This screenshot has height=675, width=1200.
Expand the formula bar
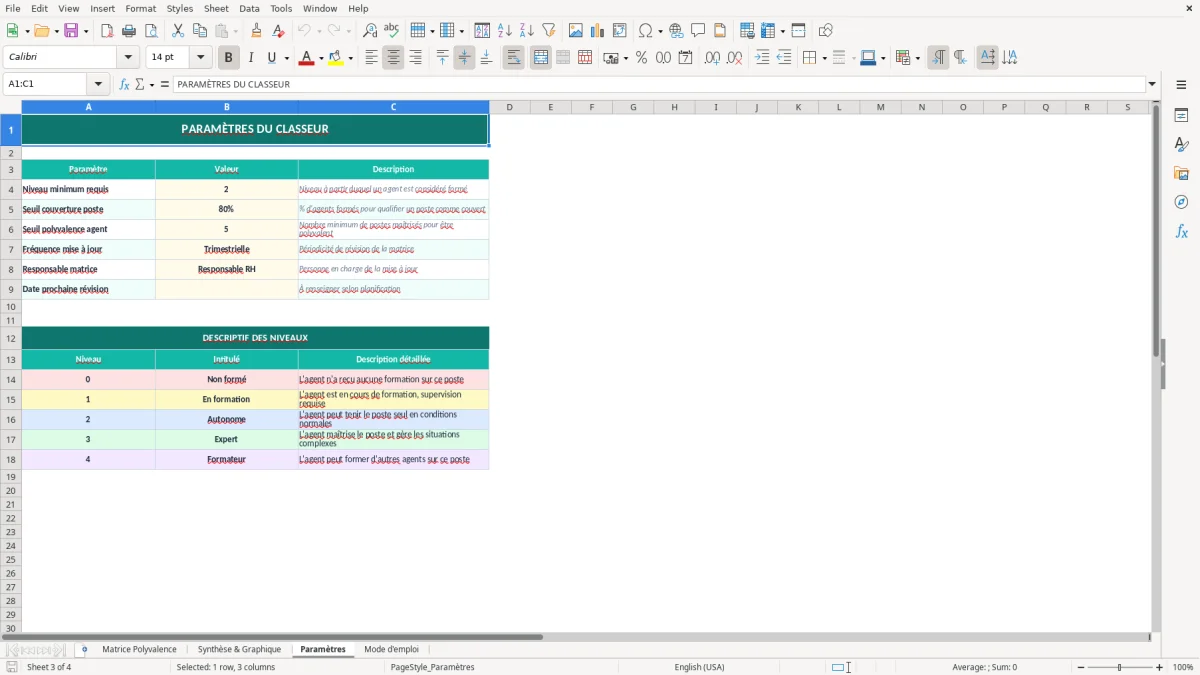click(x=1152, y=84)
